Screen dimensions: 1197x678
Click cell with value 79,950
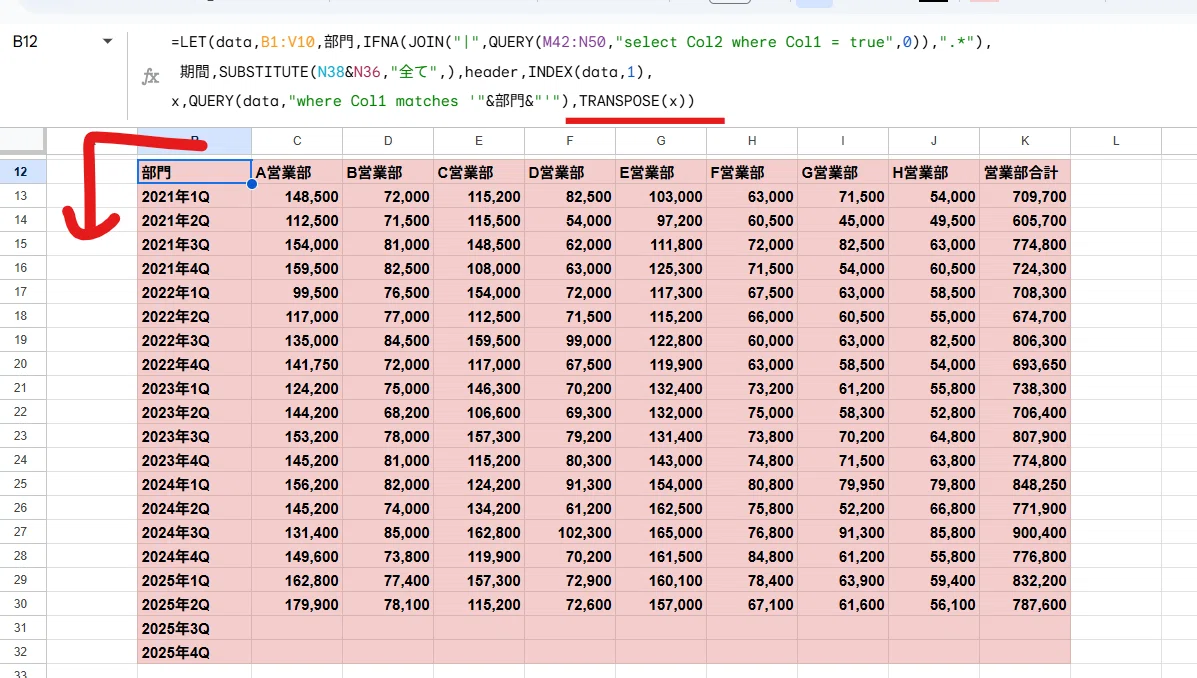point(843,484)
